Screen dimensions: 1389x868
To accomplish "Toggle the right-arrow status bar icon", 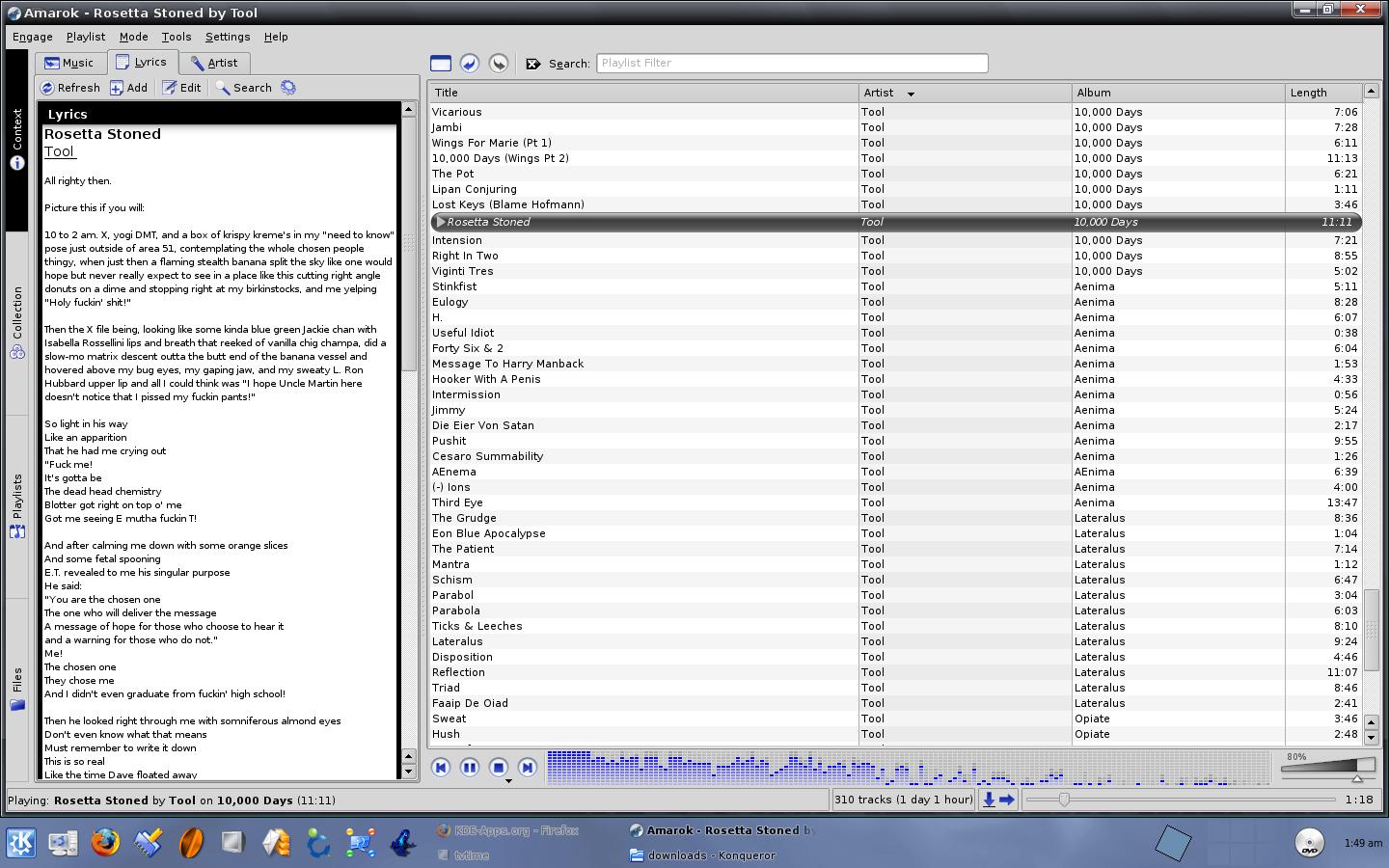I will pyautogui.click(x=1007, y=800).
